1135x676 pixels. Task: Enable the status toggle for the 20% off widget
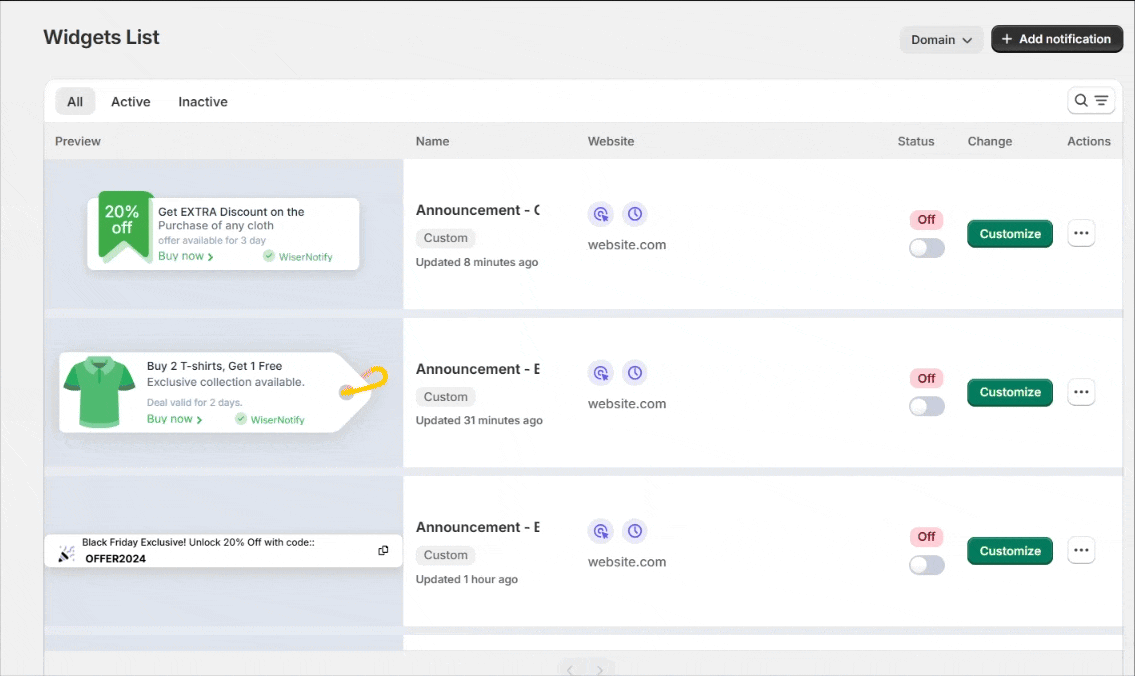click(926, 248)
